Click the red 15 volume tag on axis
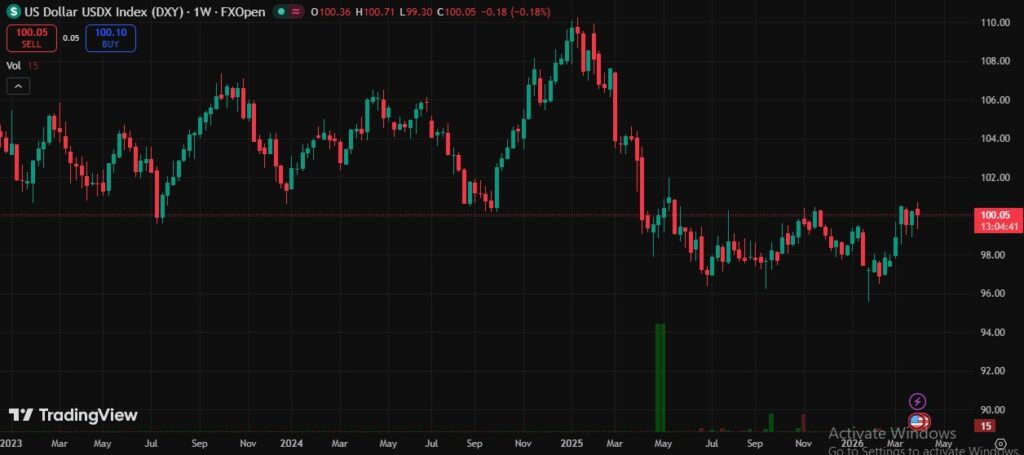 (987, 426)
